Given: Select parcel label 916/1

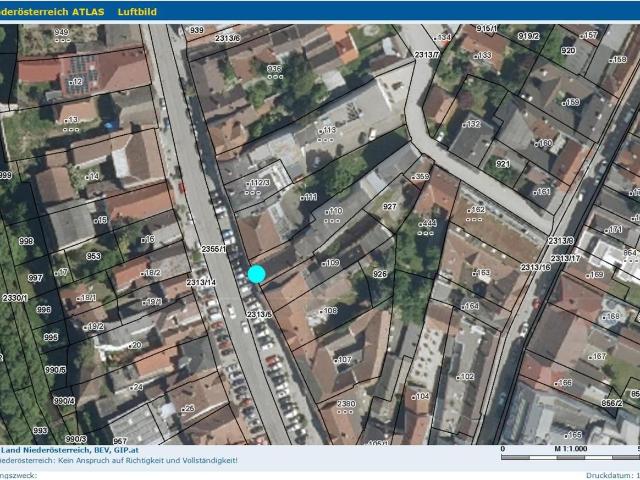Looking at the screenshot, I should [486, 29].
